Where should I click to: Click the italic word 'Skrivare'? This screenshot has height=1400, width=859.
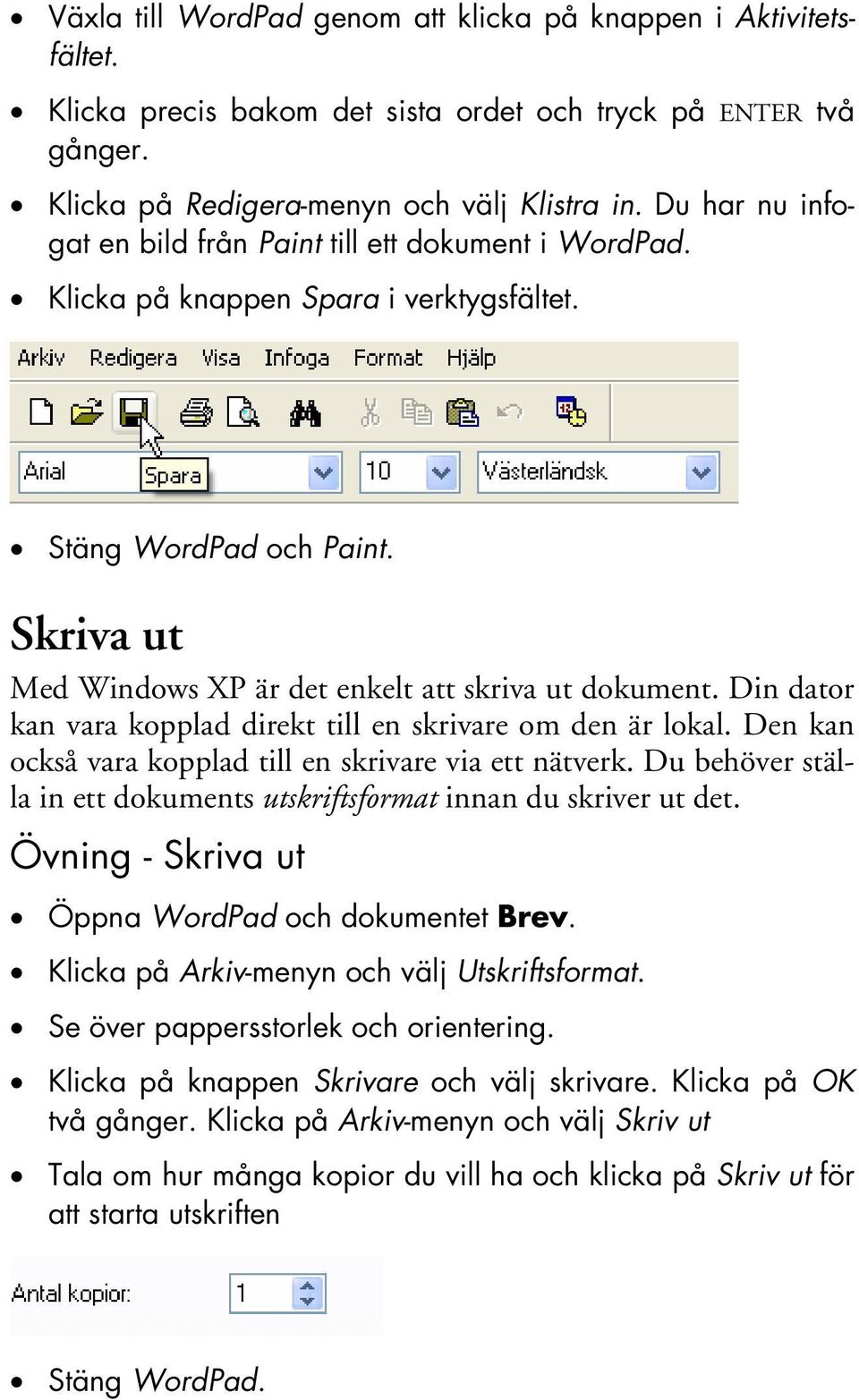pyautogui.click(x=366, y=1082)
